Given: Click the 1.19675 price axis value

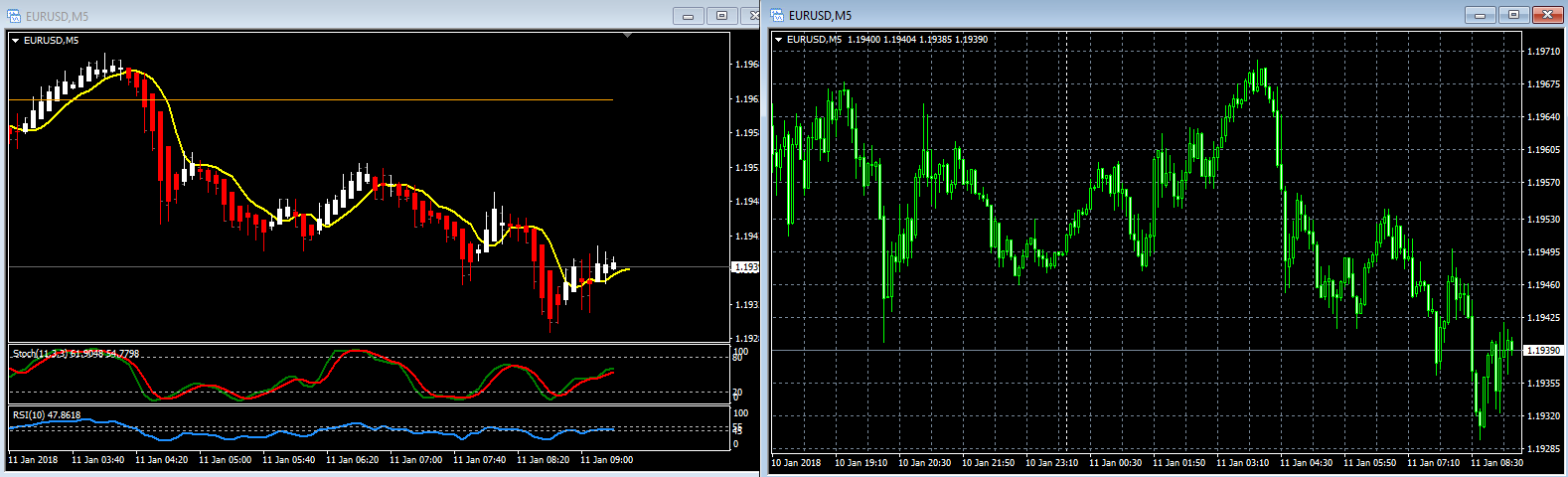Looking at the screenshot, I should 1544,84.
